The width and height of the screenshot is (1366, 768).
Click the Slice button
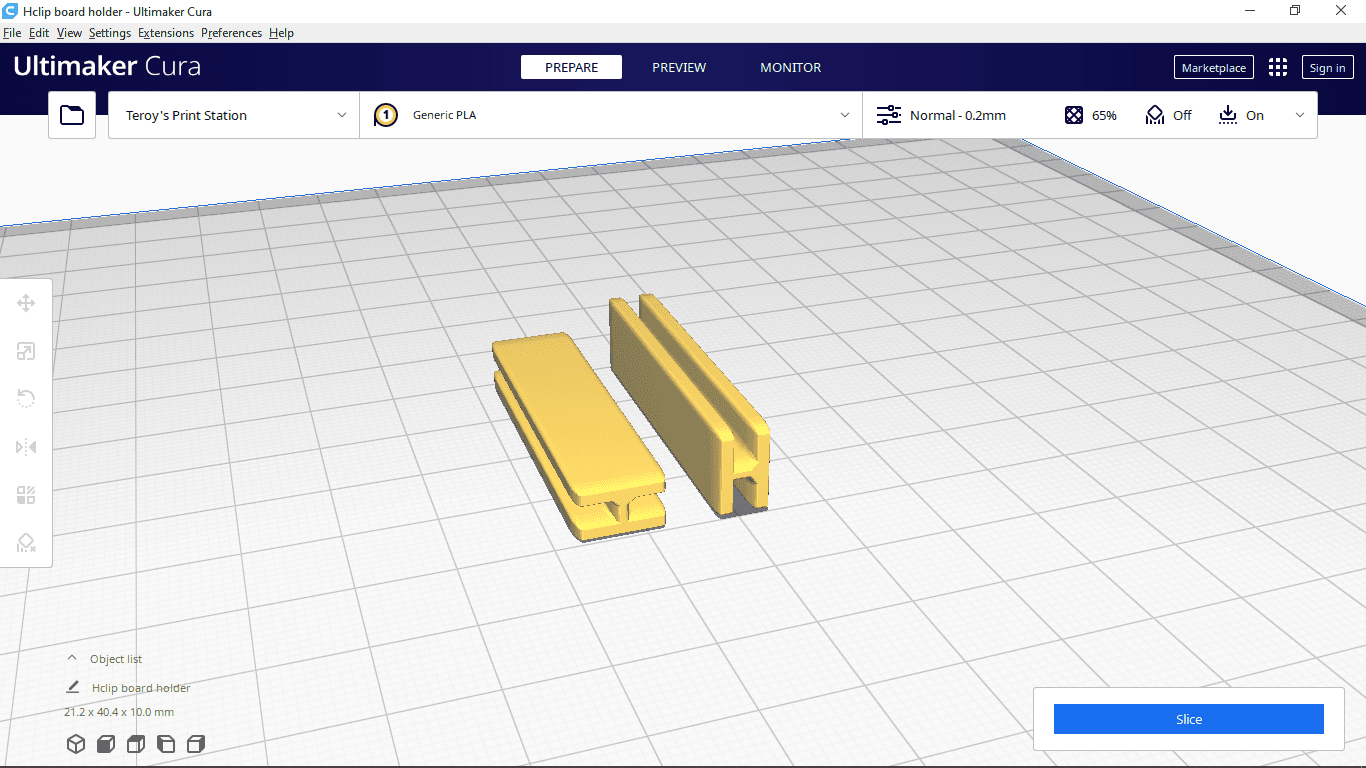pos(1188,719)
